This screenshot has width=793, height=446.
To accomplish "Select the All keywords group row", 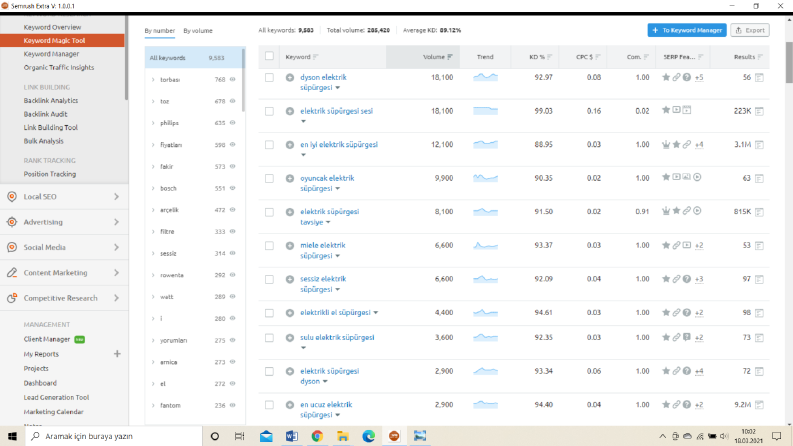I will coord(194,58).
